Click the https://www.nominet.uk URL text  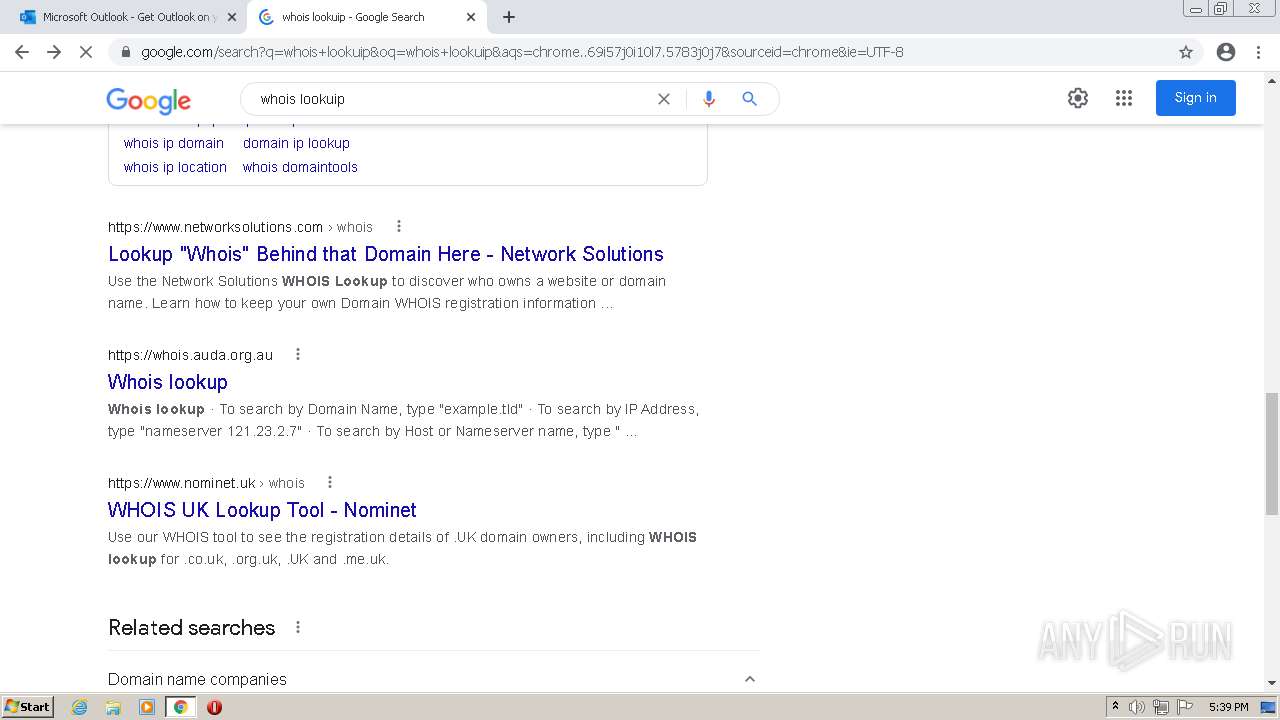point(182,483)
